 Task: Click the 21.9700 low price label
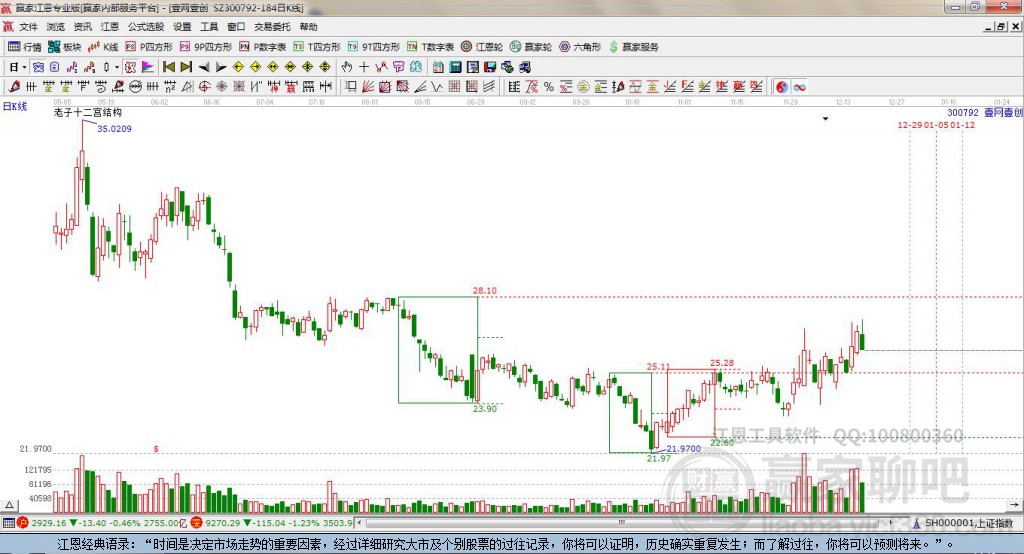tap(683, 449)
